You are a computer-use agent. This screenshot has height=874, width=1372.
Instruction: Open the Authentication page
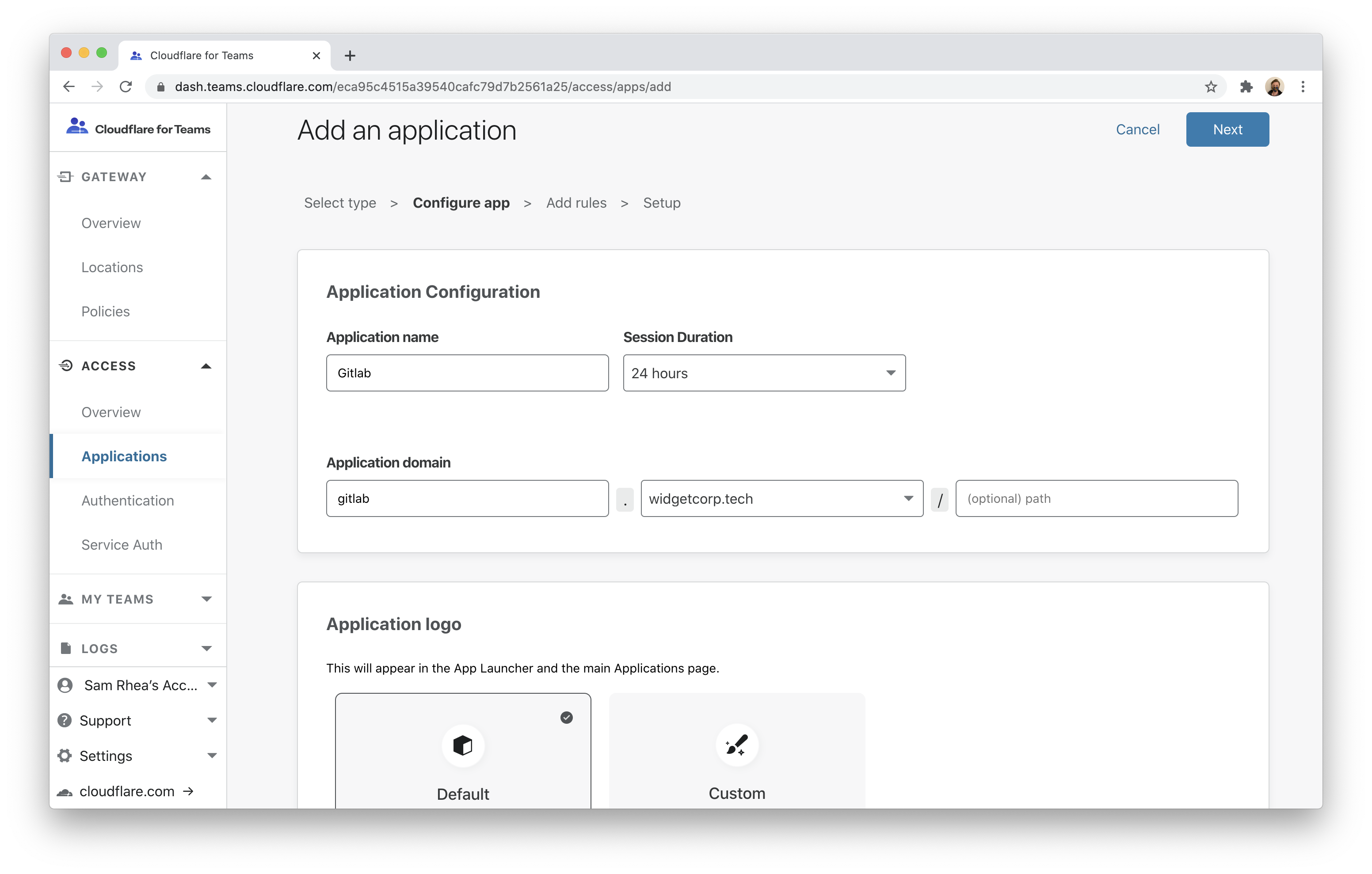(128, 500)
